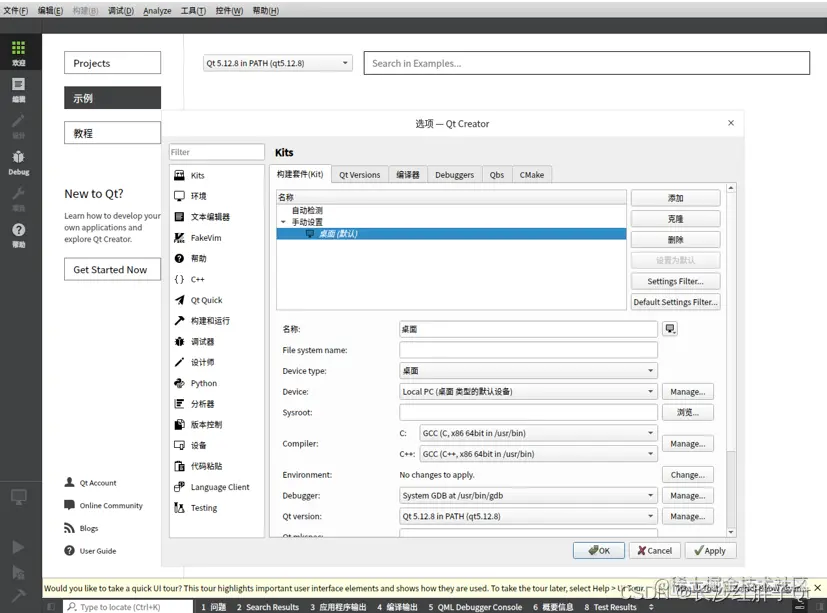Open the Welcome mode icon in left sidebar
827x613 pixels.
point(18,53)
